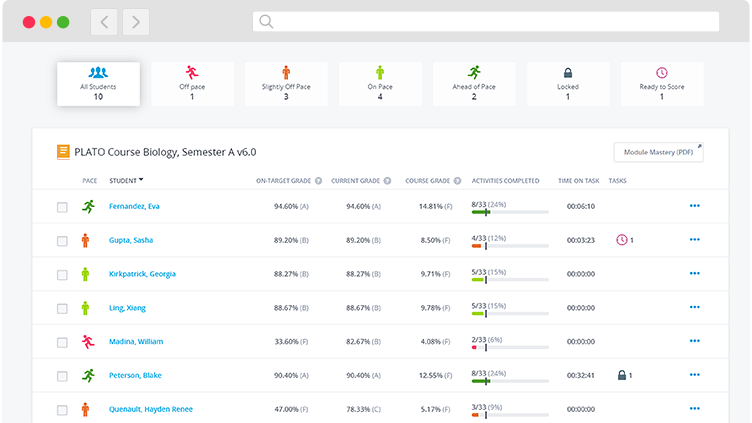The width and height of the screenshot is (752, 423).
Task: Open the more options menu for Fernandez, Eva
Action: click(x=694, y=207)
